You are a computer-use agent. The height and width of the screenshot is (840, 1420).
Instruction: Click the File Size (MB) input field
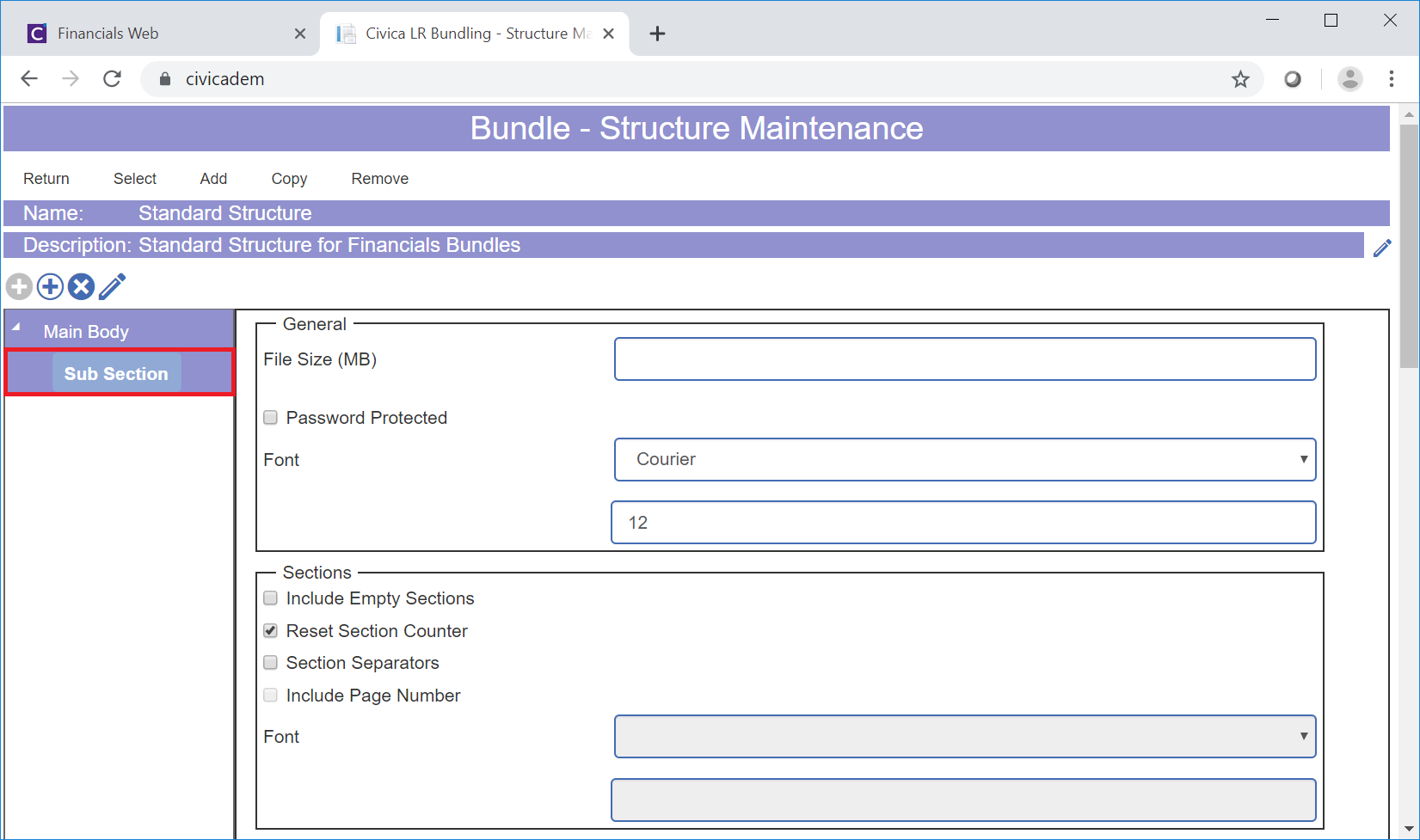965,359
